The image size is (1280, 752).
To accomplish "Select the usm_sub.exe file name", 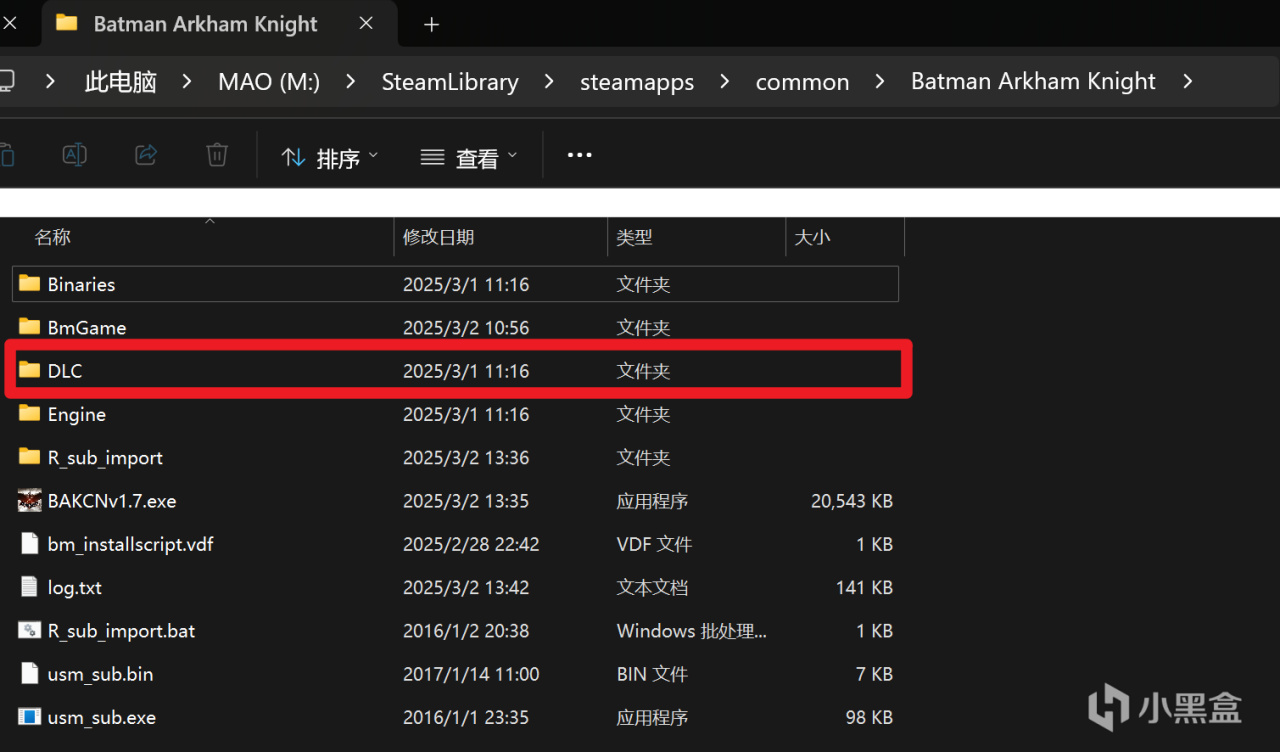I will 102,717.
